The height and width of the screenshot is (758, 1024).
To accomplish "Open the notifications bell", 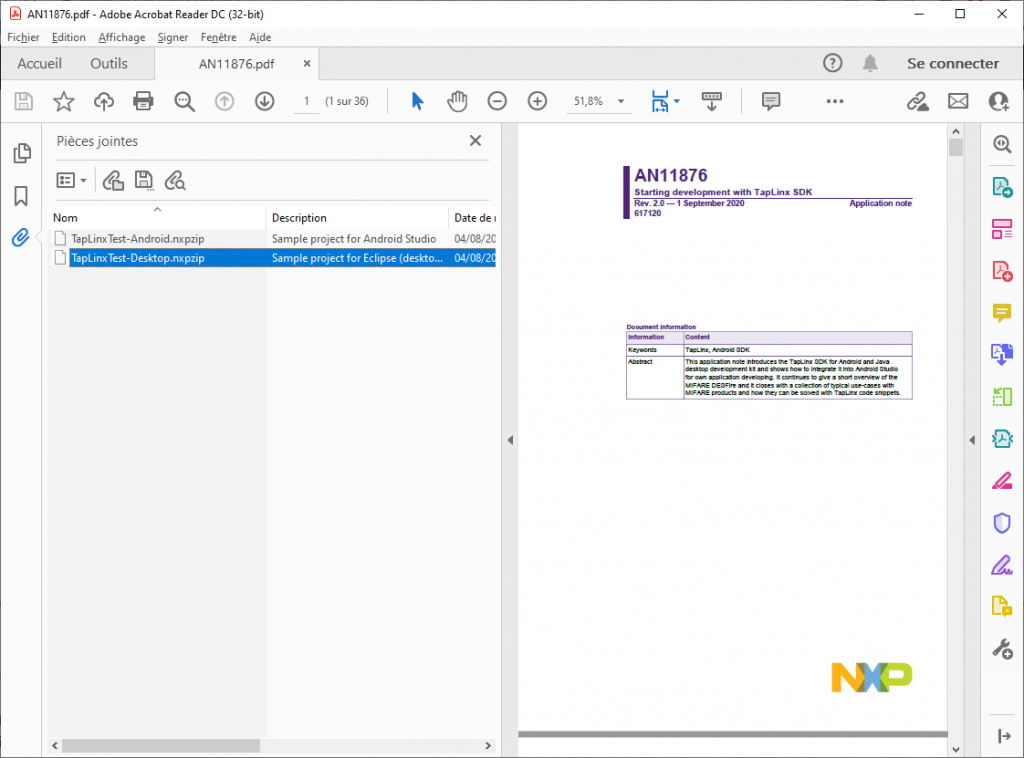I will (x=870, y=63).
